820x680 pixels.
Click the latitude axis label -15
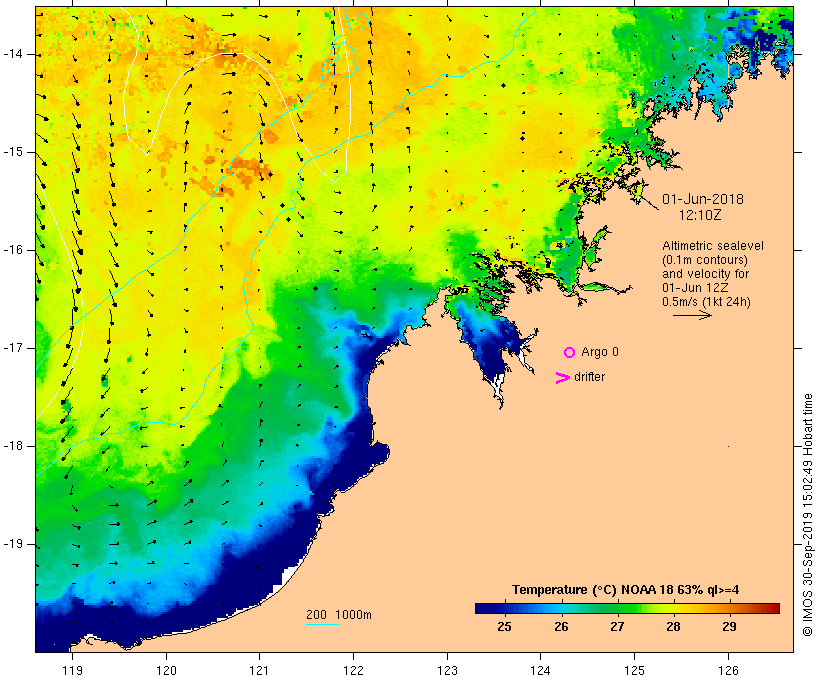click(x=12, y=152)
